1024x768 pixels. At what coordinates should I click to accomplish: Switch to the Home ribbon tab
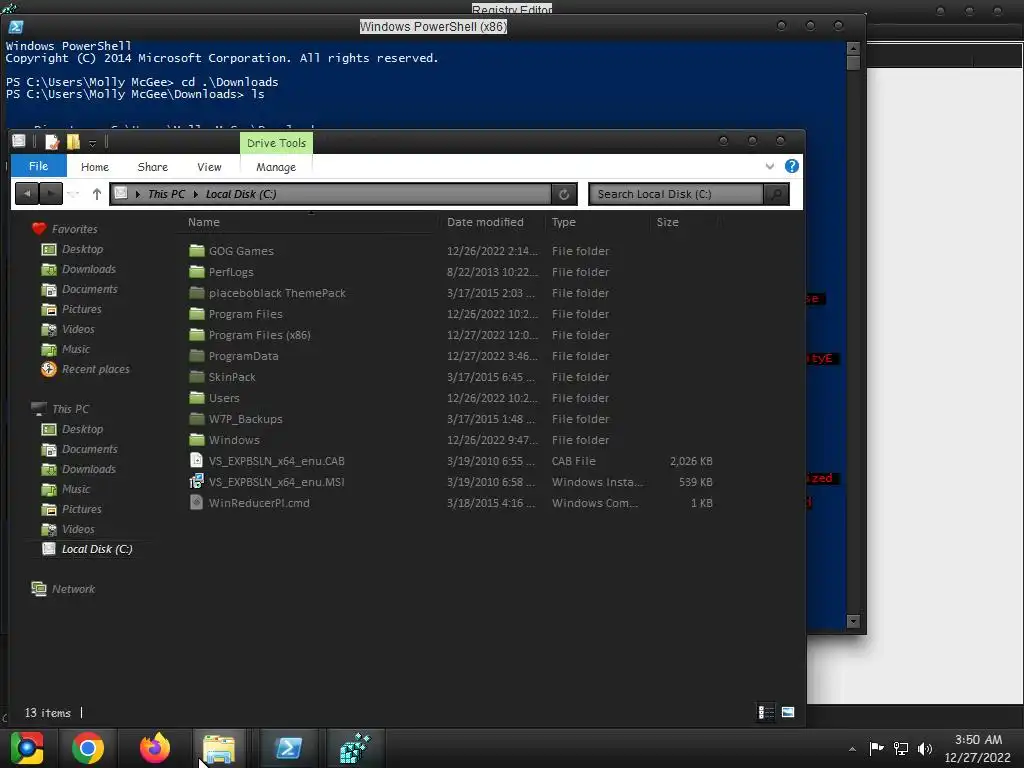[95, 167]
